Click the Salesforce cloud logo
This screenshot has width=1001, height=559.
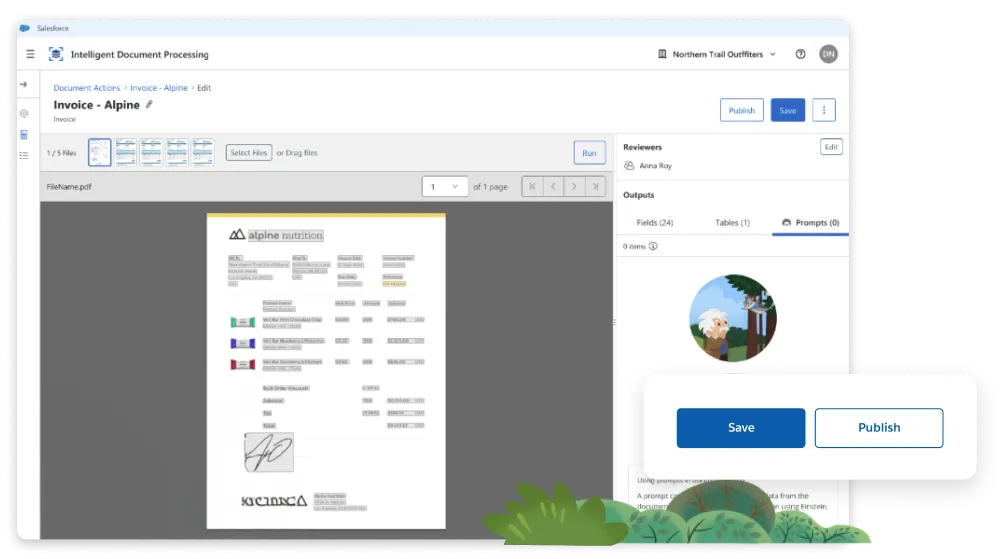click(25, 28)
